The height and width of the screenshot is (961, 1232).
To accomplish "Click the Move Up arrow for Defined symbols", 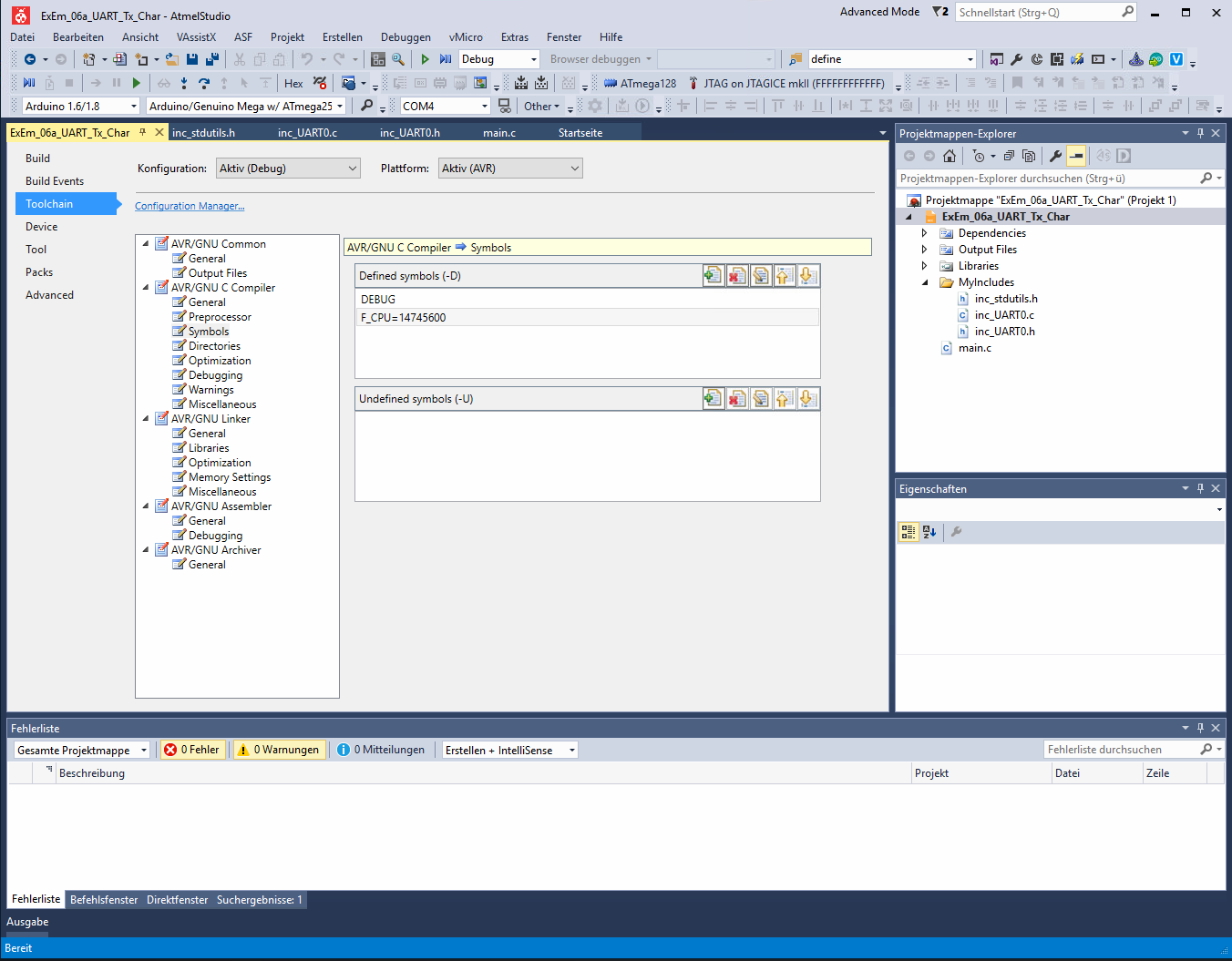I will [x=784, y=275].
